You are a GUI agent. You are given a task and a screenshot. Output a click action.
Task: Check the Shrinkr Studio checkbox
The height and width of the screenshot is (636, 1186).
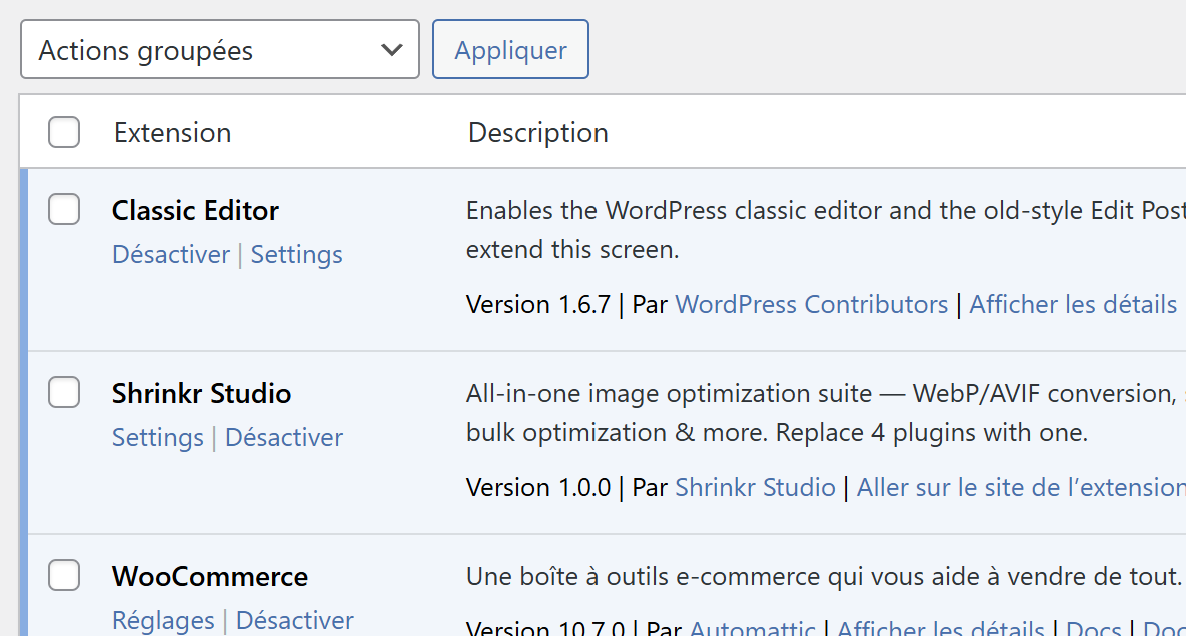[x=64, y=392]
